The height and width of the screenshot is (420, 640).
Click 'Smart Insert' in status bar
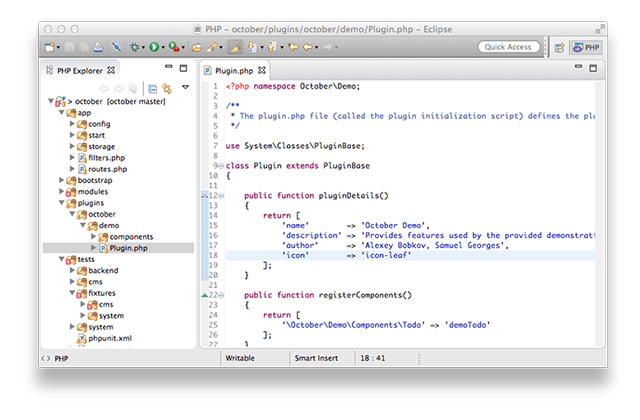coord(316,358)
